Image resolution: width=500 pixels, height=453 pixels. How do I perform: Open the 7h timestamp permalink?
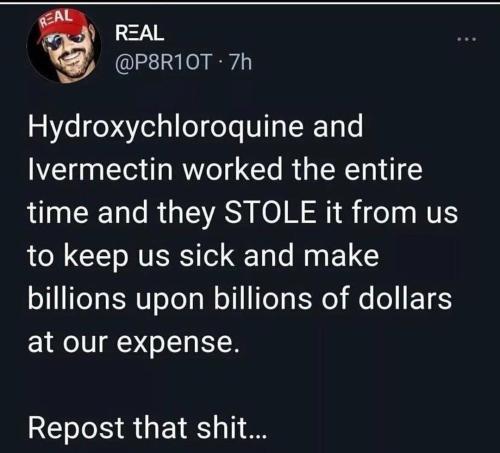pyautogui.click(x=241, y=62)
